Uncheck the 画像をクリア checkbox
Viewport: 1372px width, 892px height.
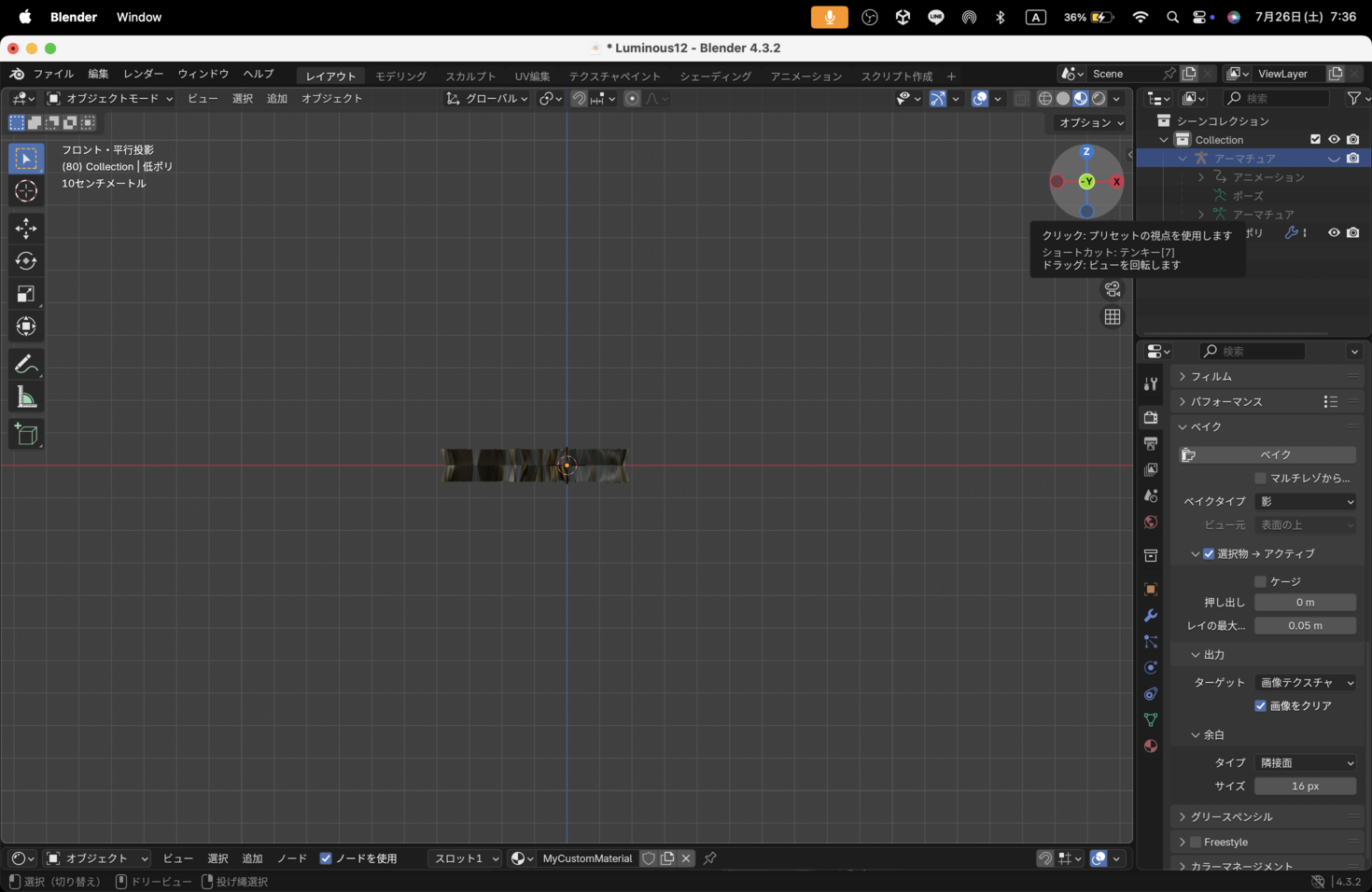point(1260,706)
